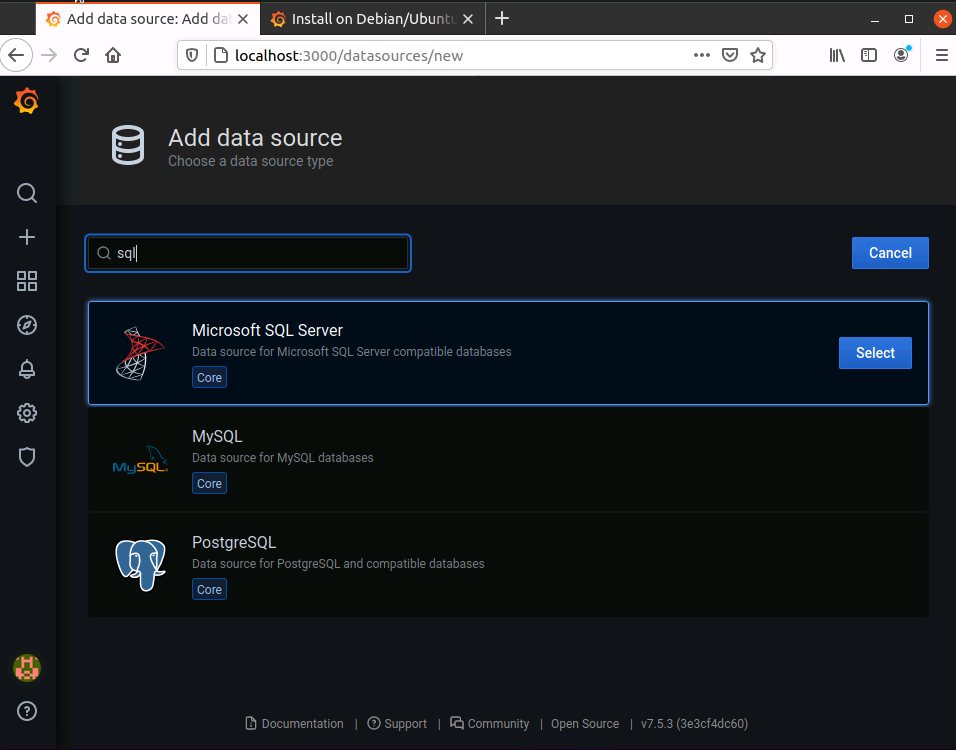Open the user avatar profile menu
956x750 pixels.
click(27, 668)
